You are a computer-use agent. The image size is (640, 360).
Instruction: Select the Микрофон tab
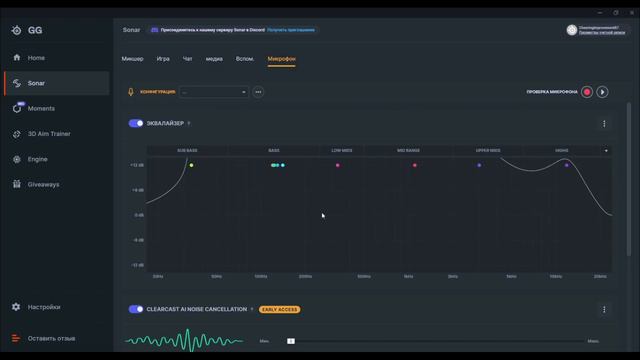coord(282,59)
